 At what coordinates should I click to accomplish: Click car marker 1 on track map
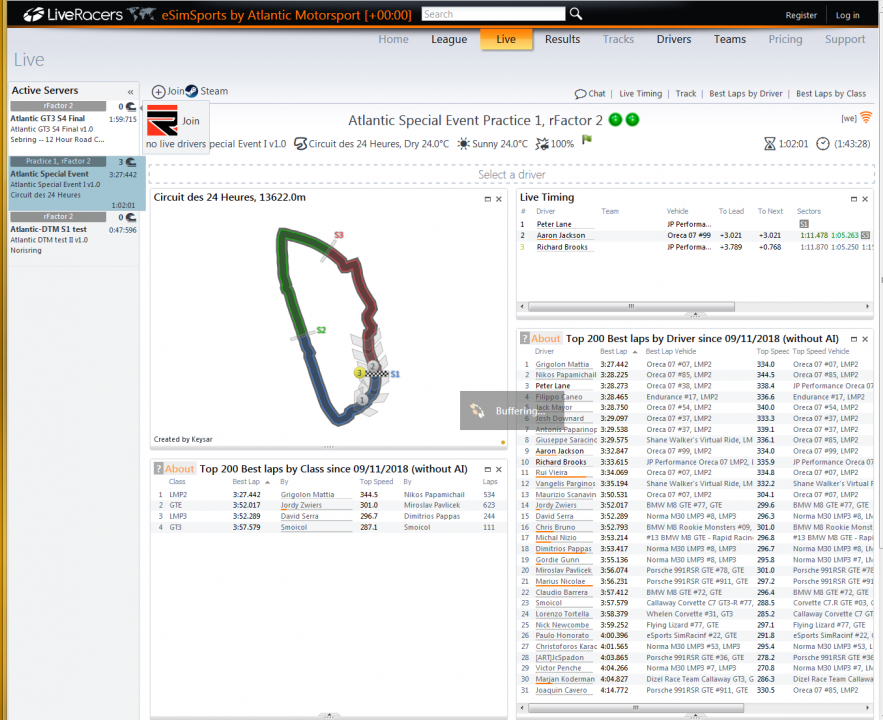coord(362,400)
